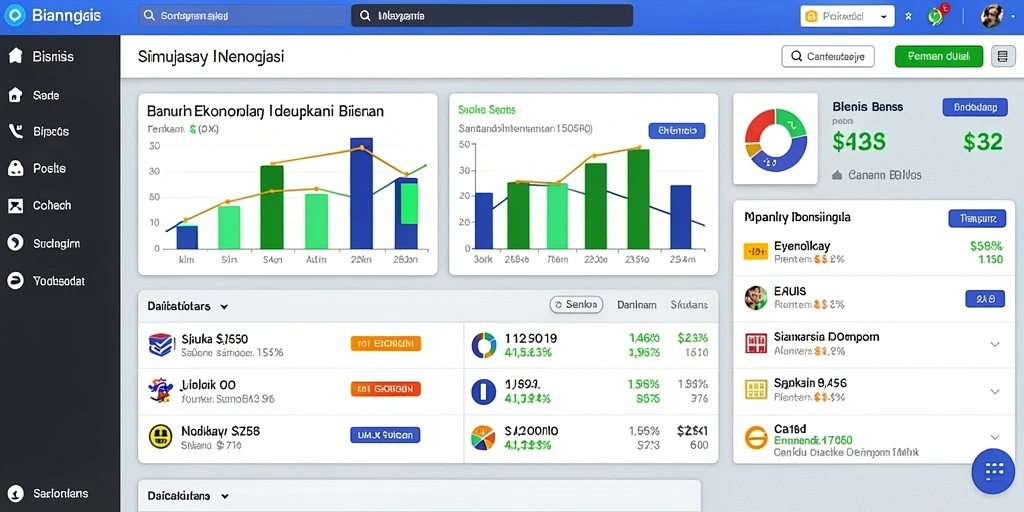This screenshot has width=1024, height=512.
Task: Expand the Siamarsia Dompom row chevron
Action: click(x=995, y=344)
